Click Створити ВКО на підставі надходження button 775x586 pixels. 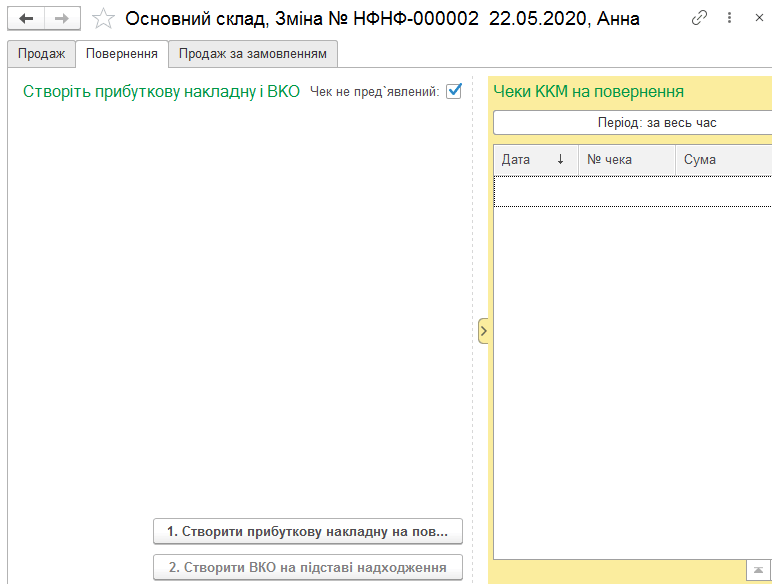pos(308,567)
